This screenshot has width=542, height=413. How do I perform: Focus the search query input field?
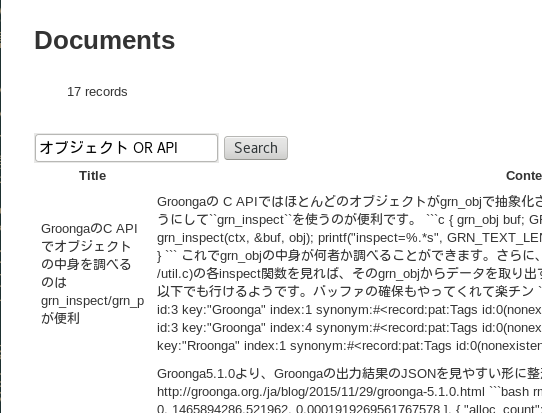(x=126, y=148)
